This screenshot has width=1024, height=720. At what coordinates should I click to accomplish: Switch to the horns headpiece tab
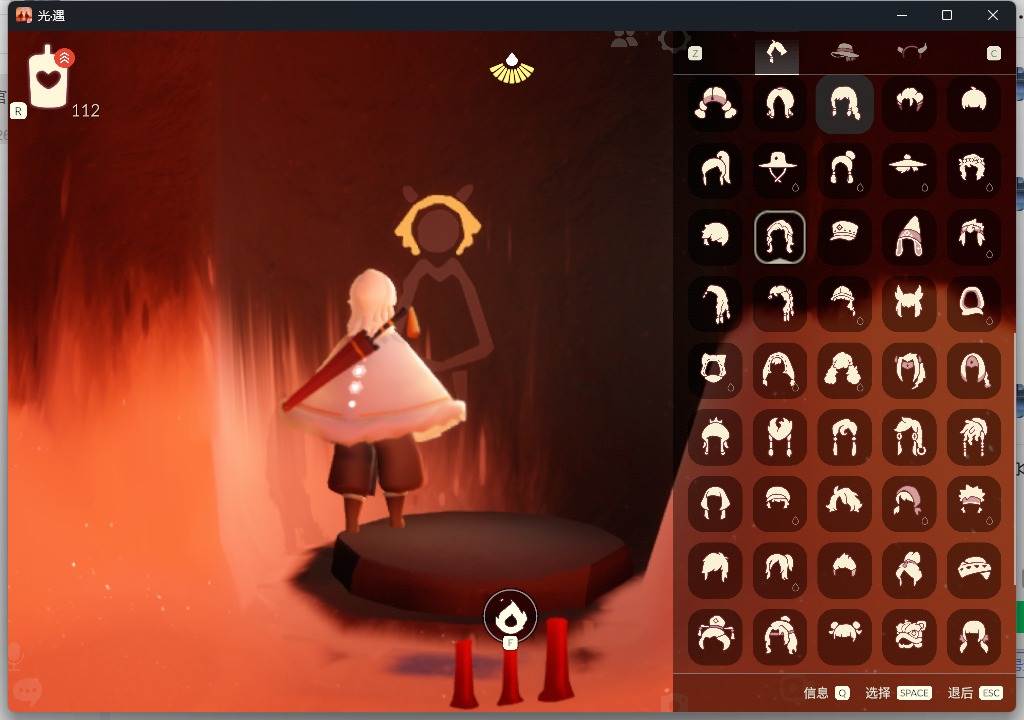tap(912, 52)
